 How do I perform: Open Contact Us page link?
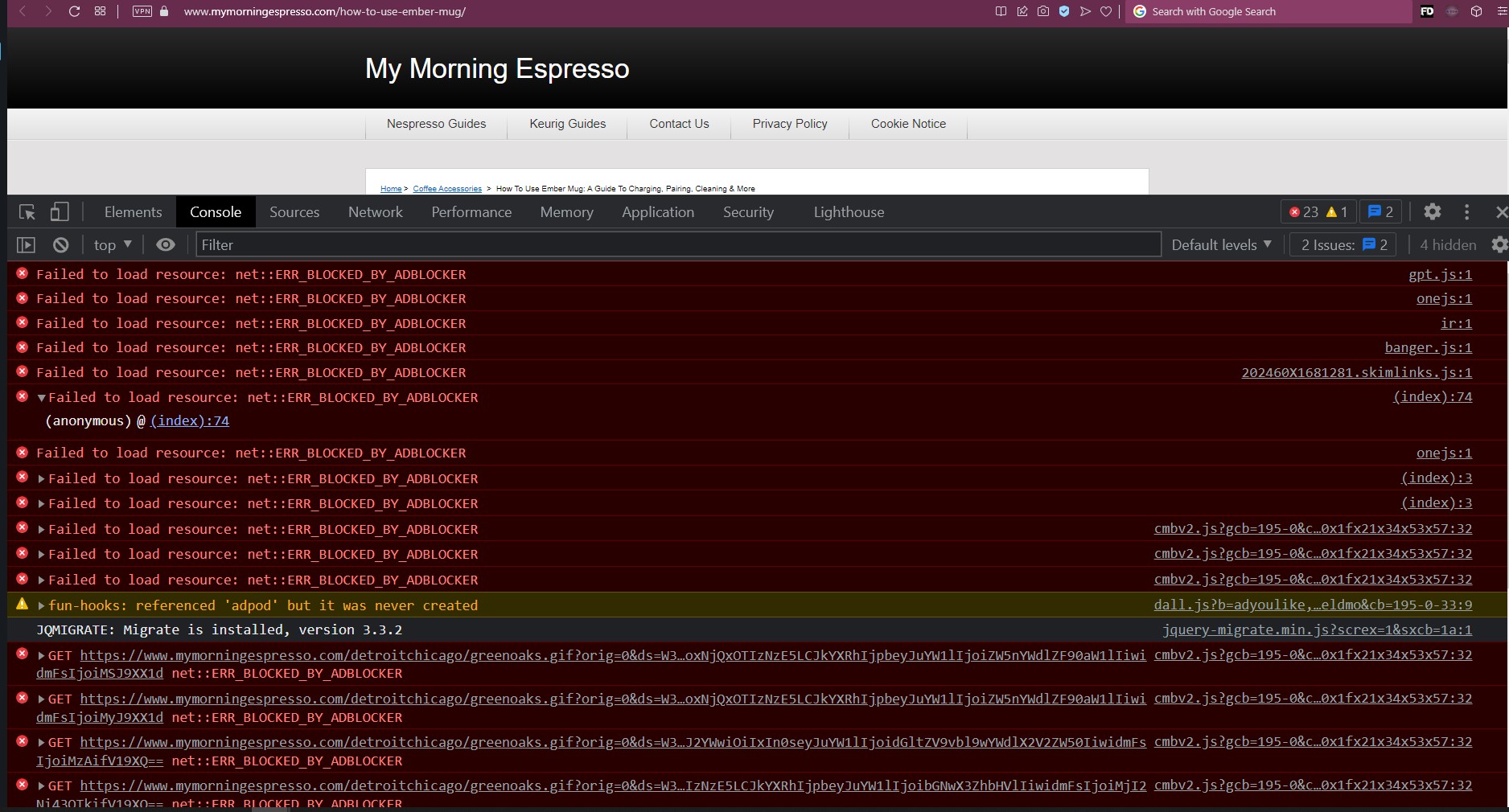[679, 124]
